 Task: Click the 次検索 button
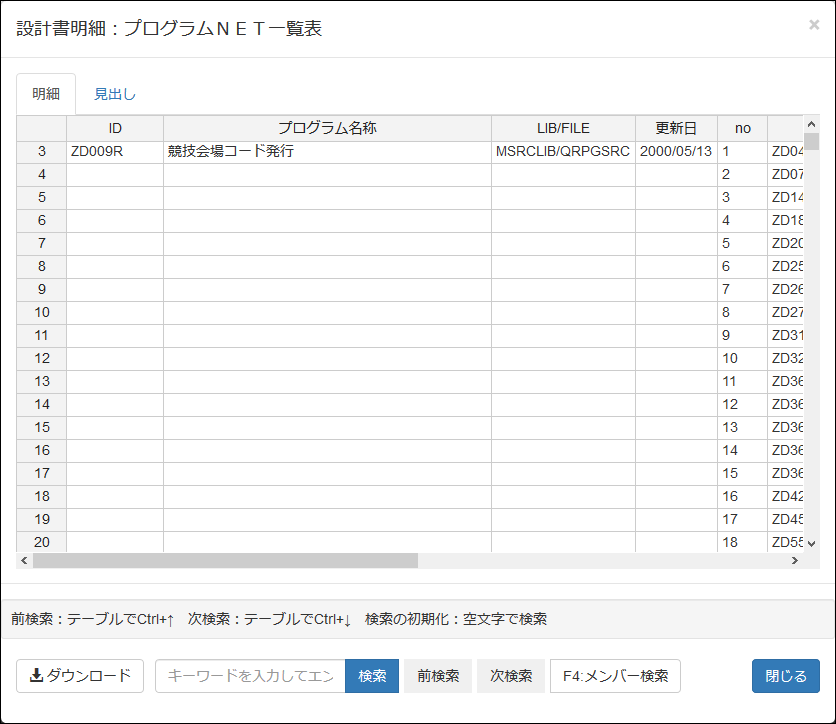click(511, 676)
